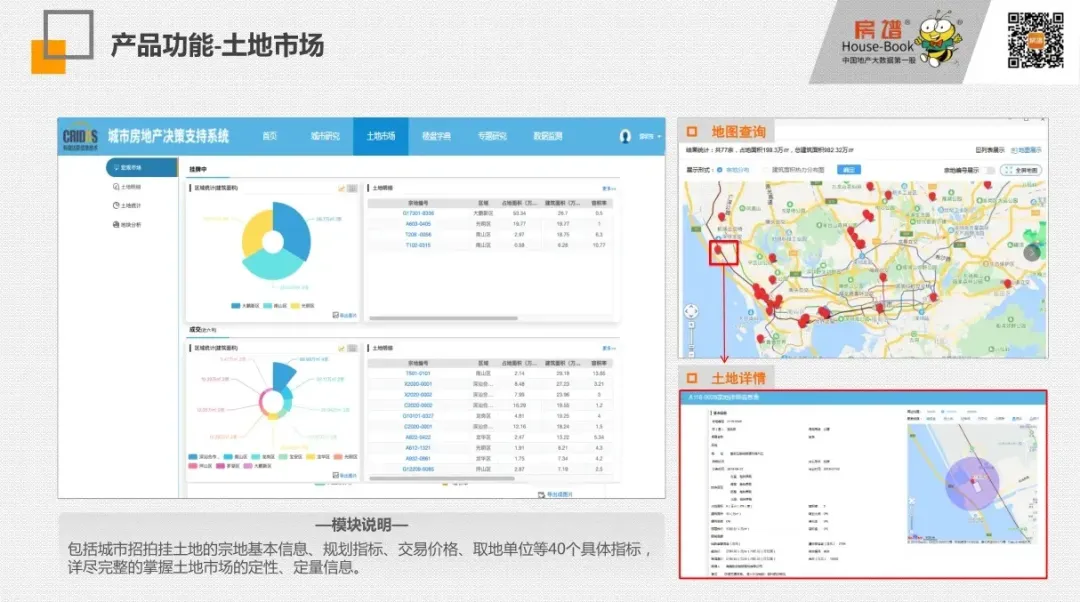Click the pencil edit icon on 区域统计 chart
1080x602 pixels.
click(x=340, y=187)
